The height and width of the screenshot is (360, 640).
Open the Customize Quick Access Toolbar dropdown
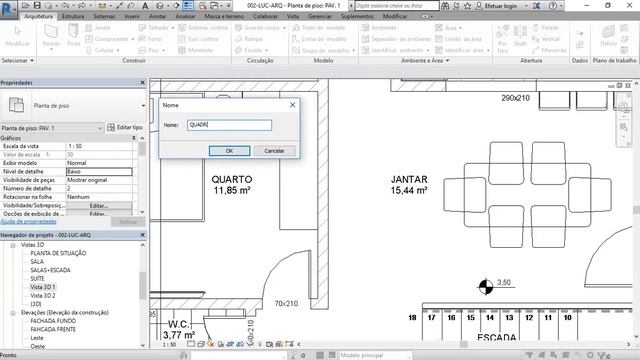click(x=229, y=6)
